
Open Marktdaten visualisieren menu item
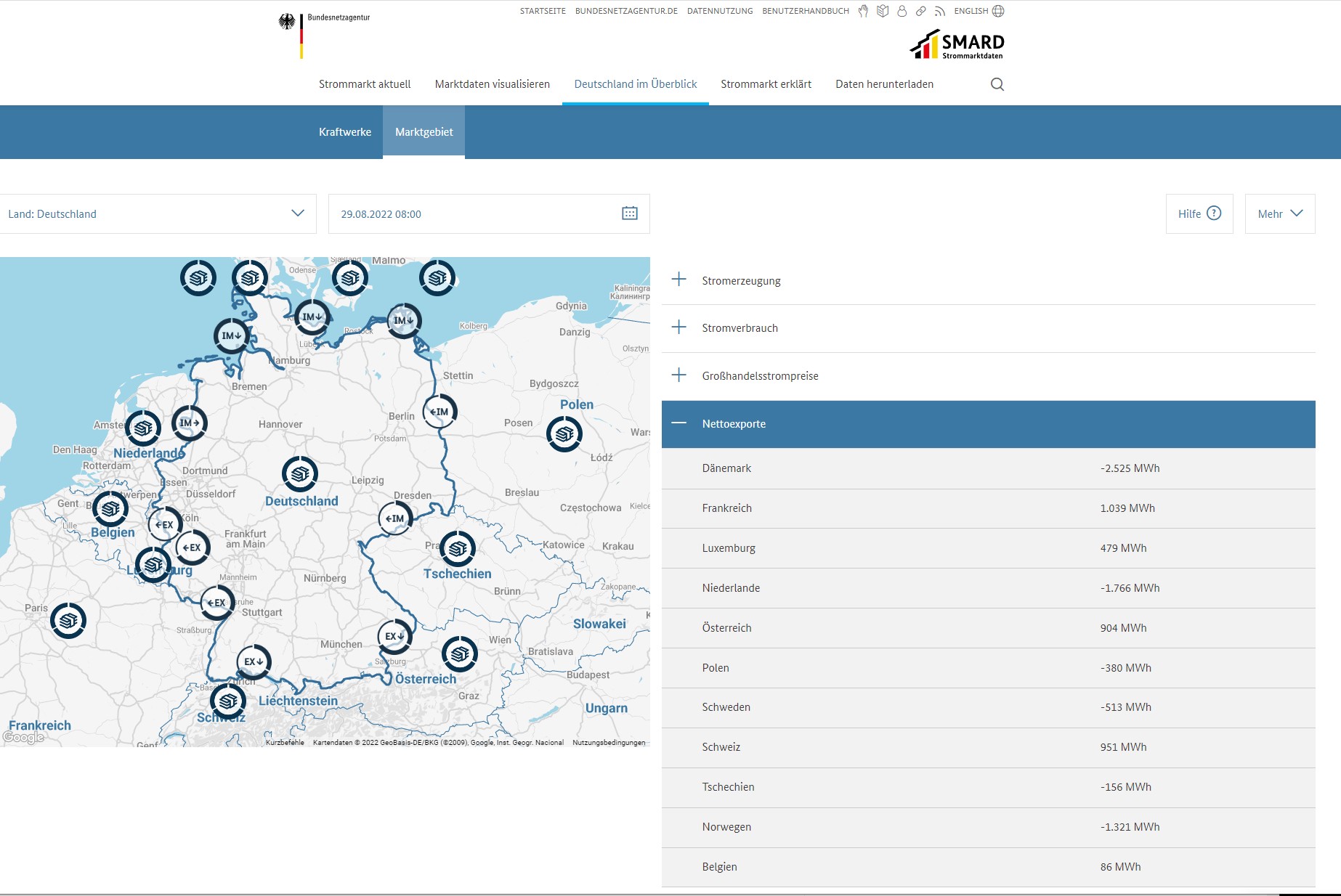pyautogui.click(x=492, y=84)
